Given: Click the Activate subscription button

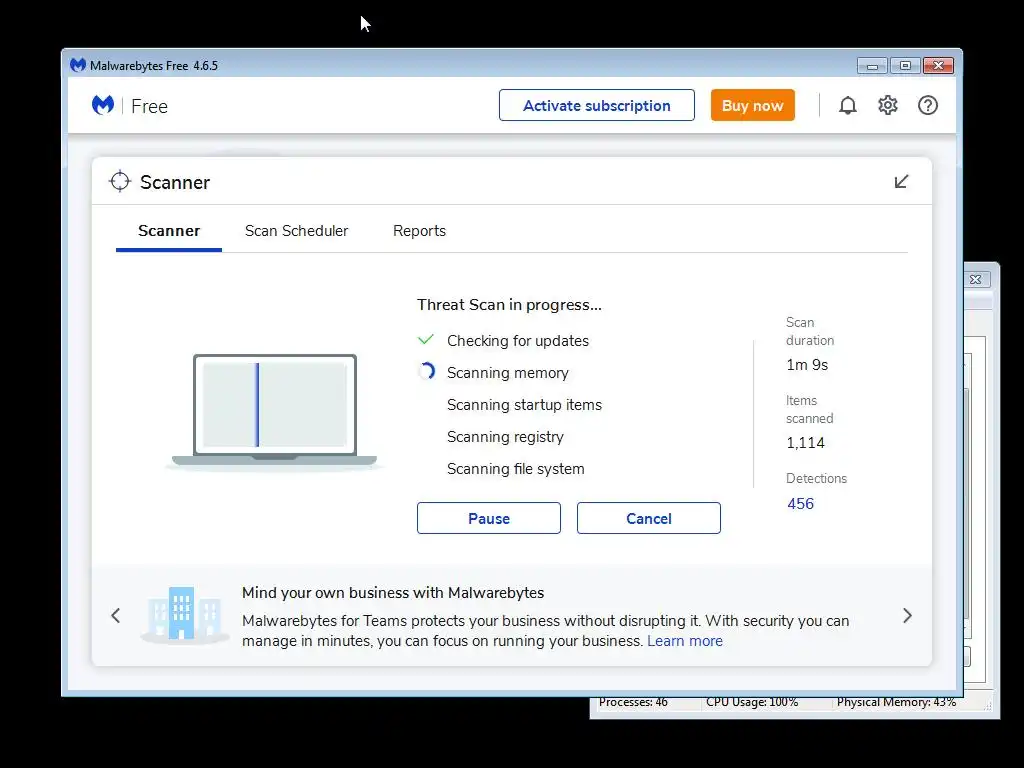Looking at the screenshot, I should [x=597, y=105].
